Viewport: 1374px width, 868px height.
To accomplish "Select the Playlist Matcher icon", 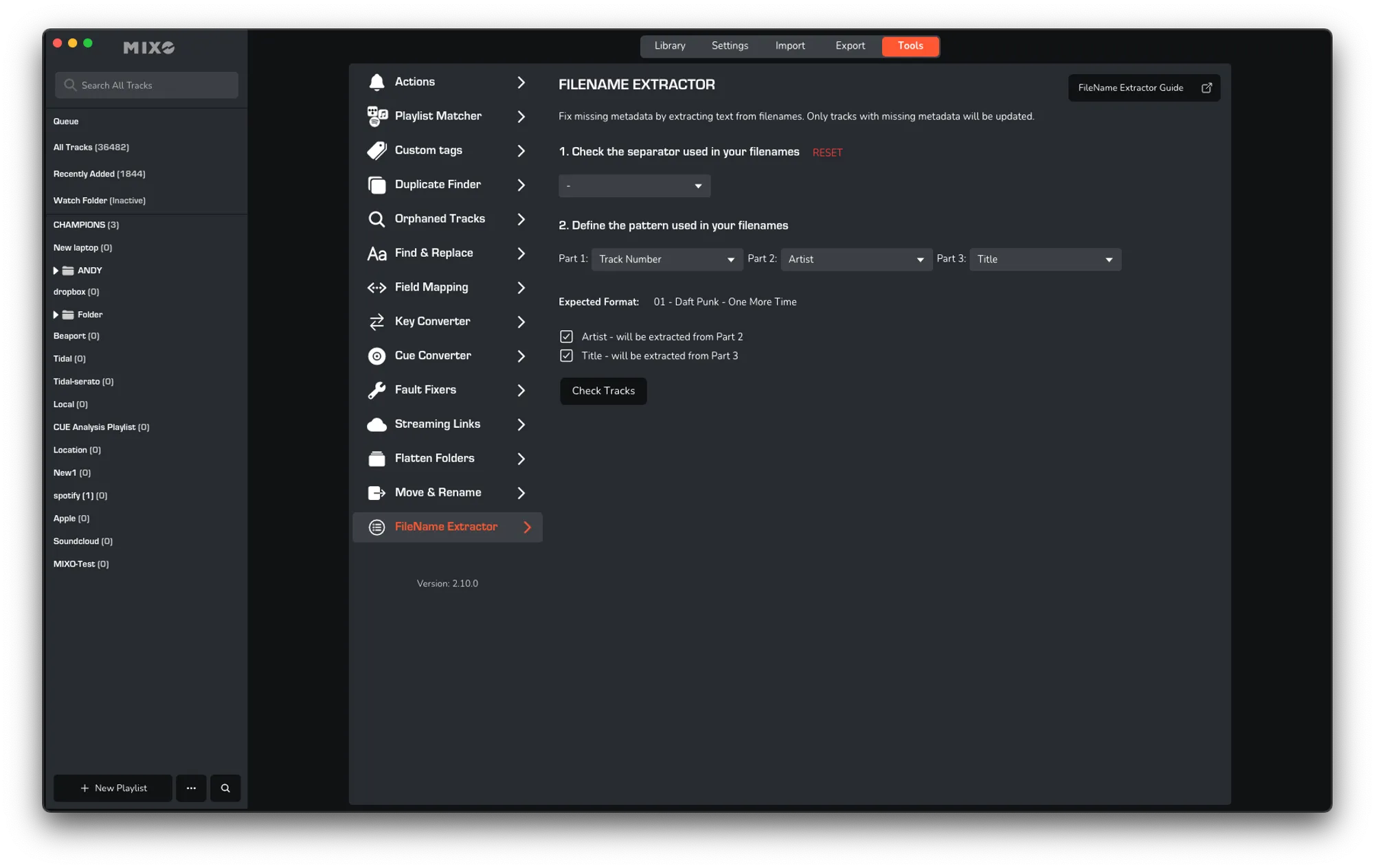I will tap(376, 116).
